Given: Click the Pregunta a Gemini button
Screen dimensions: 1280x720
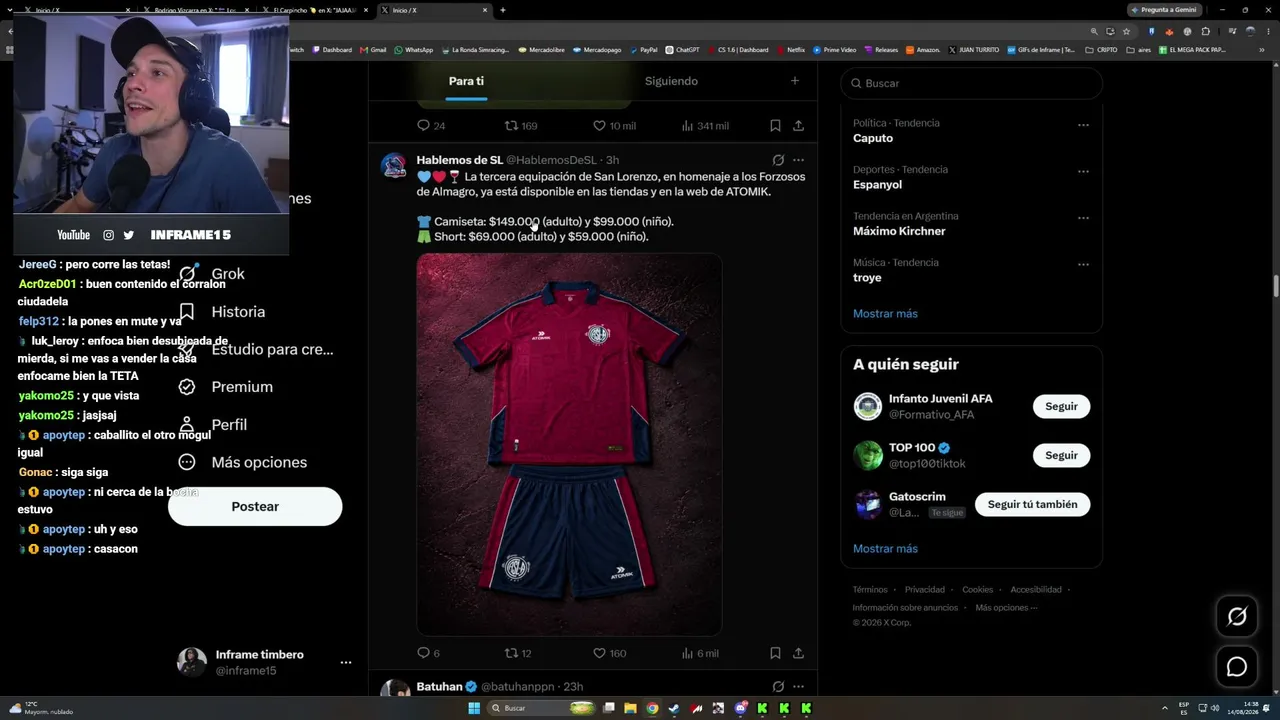Looking at the screenshot, I should click(1163, 10).
